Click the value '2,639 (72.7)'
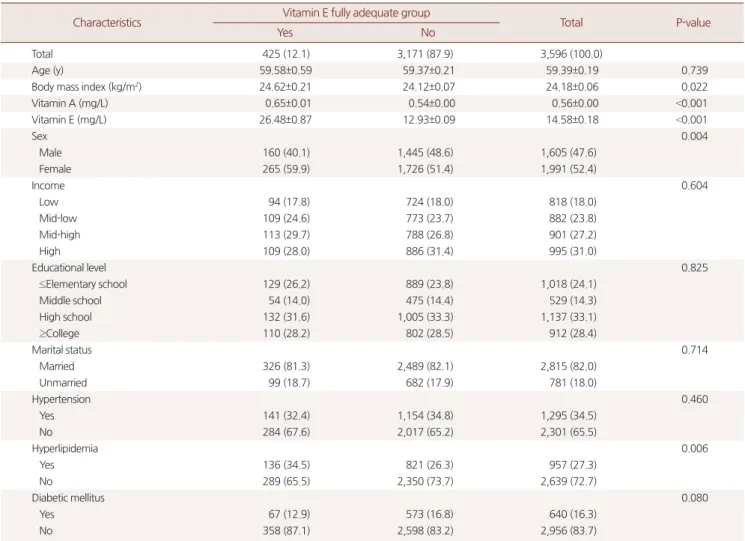Viewport: 745px width, 541px height. click(569, 482)
